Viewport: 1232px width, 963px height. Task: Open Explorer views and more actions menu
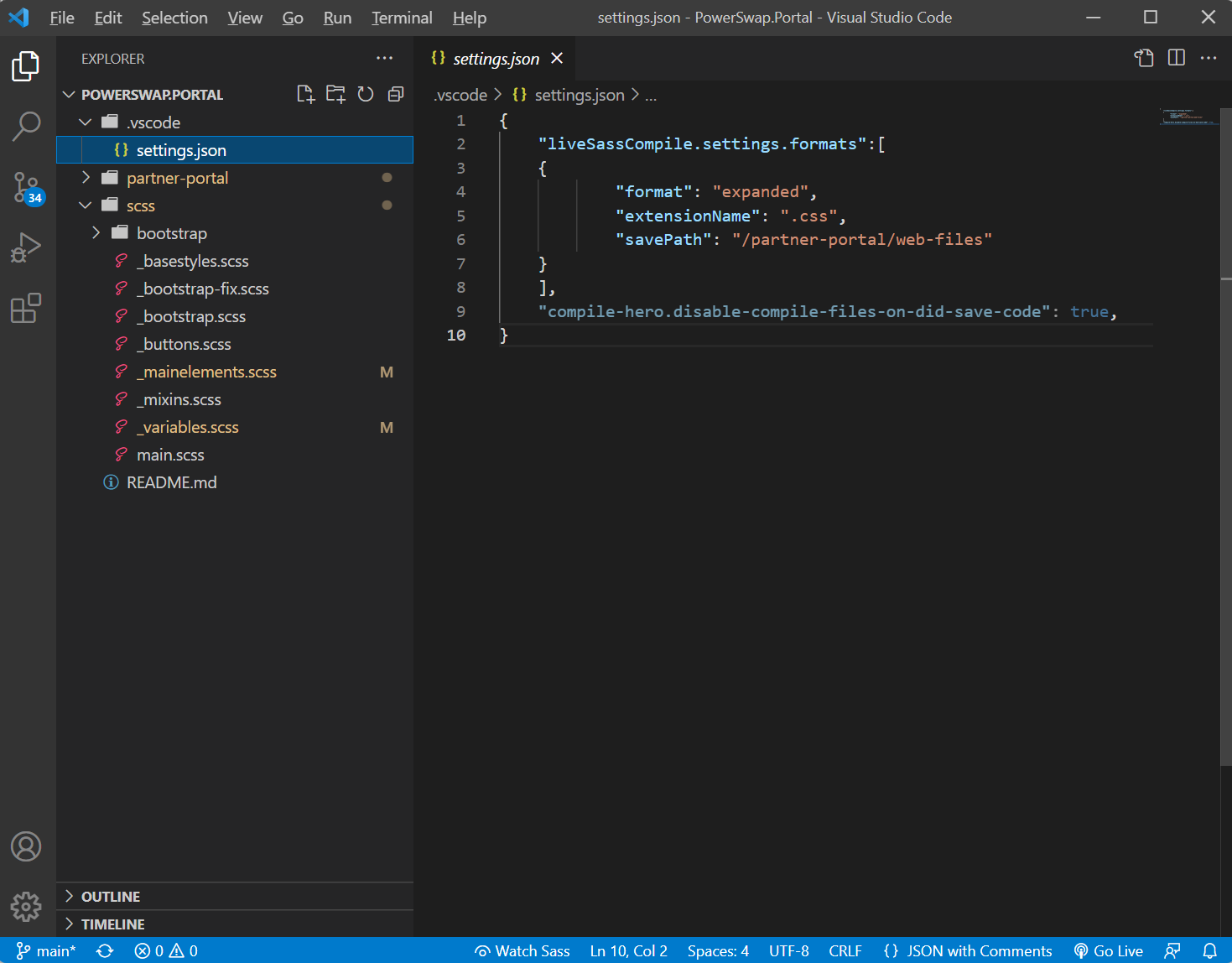[385, 58]
